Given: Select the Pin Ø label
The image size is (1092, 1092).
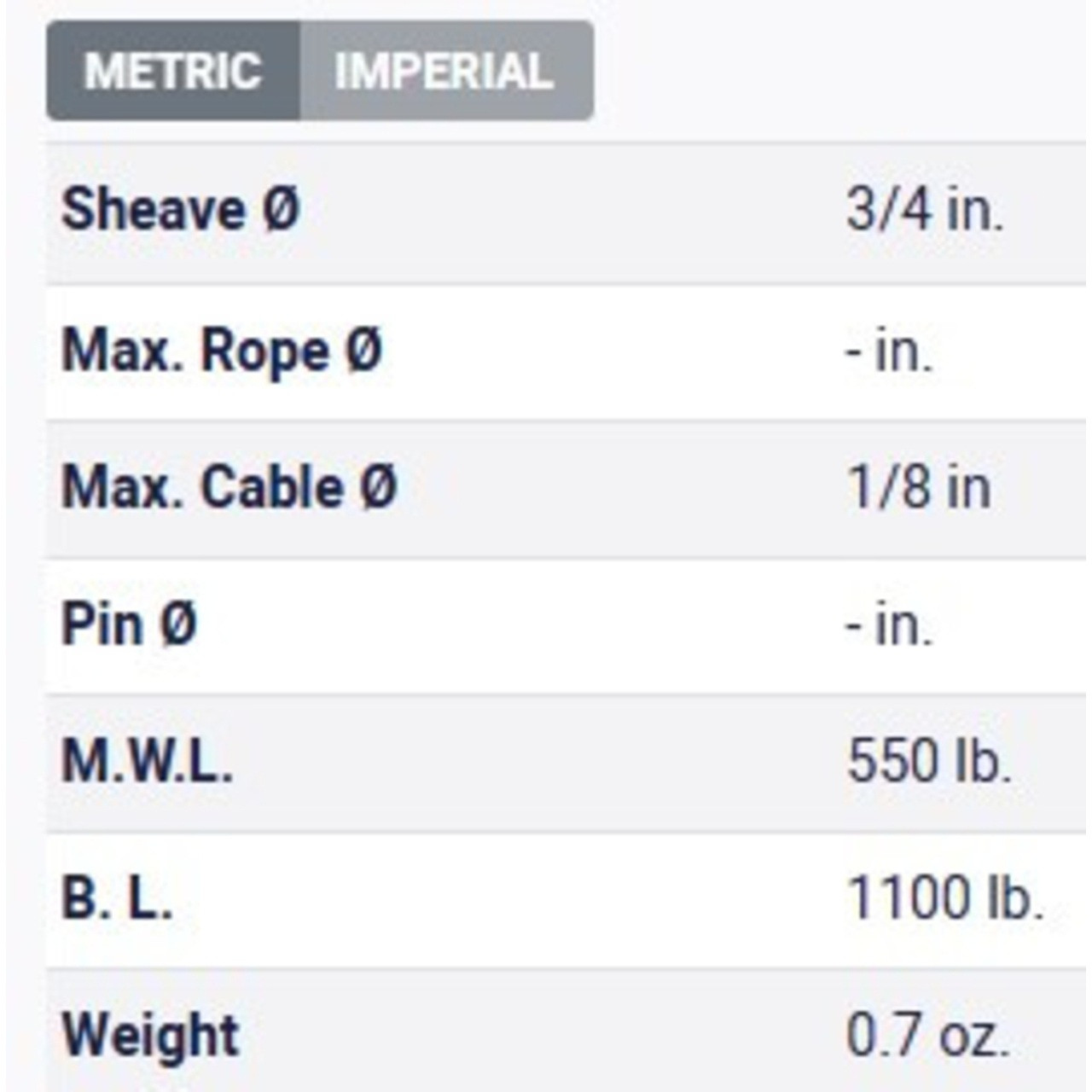Looking at the screenshot, I should (x=129, y=624).
